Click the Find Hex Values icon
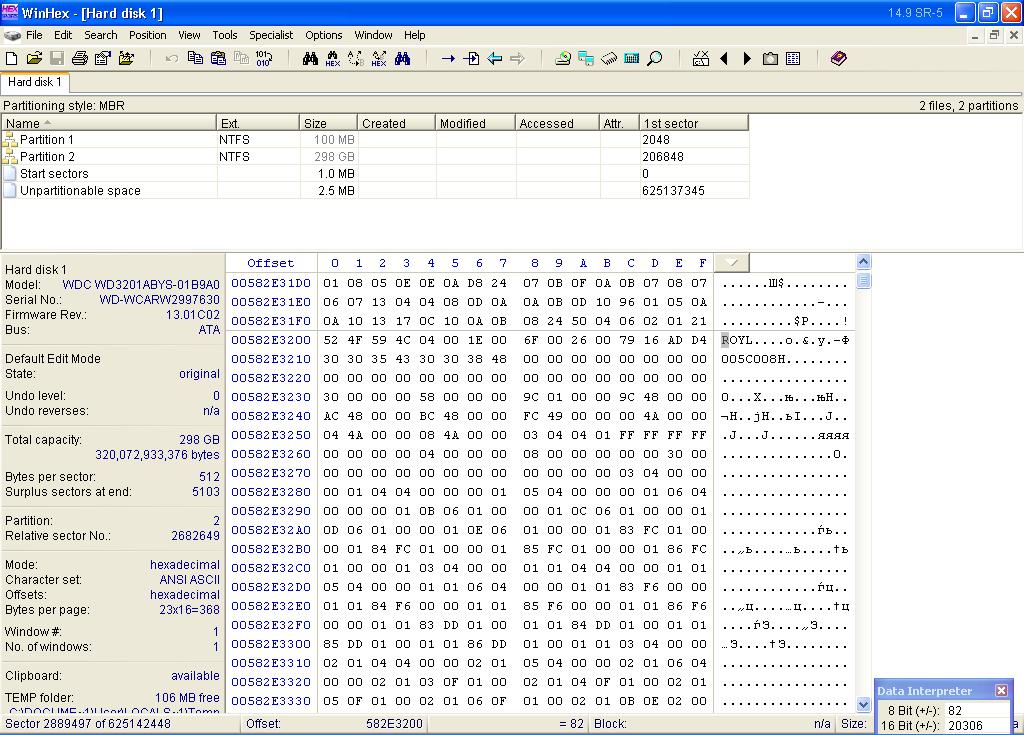This screenshot has width=1024, height=735. 332,59
